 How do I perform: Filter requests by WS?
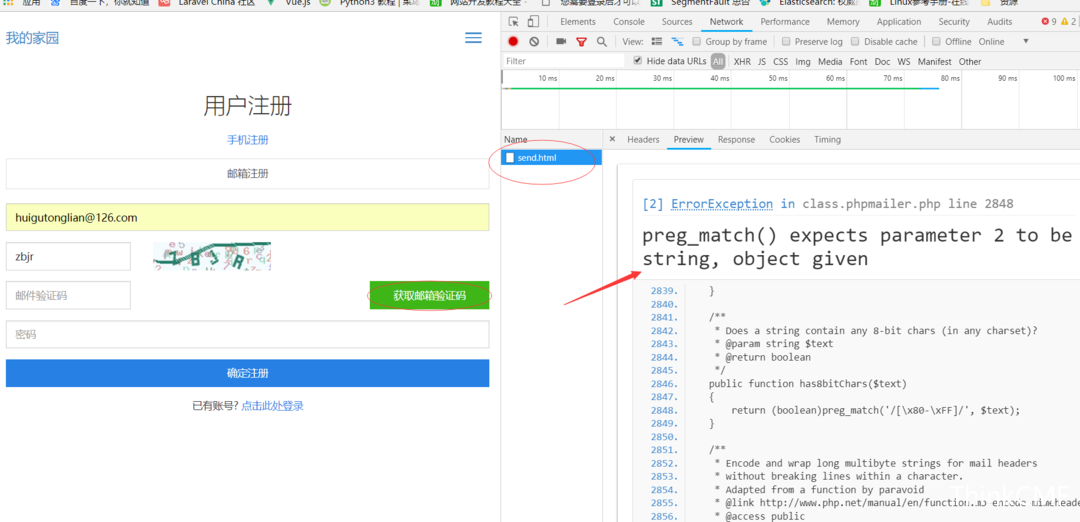pyautogui.click(x=904, y=61)
